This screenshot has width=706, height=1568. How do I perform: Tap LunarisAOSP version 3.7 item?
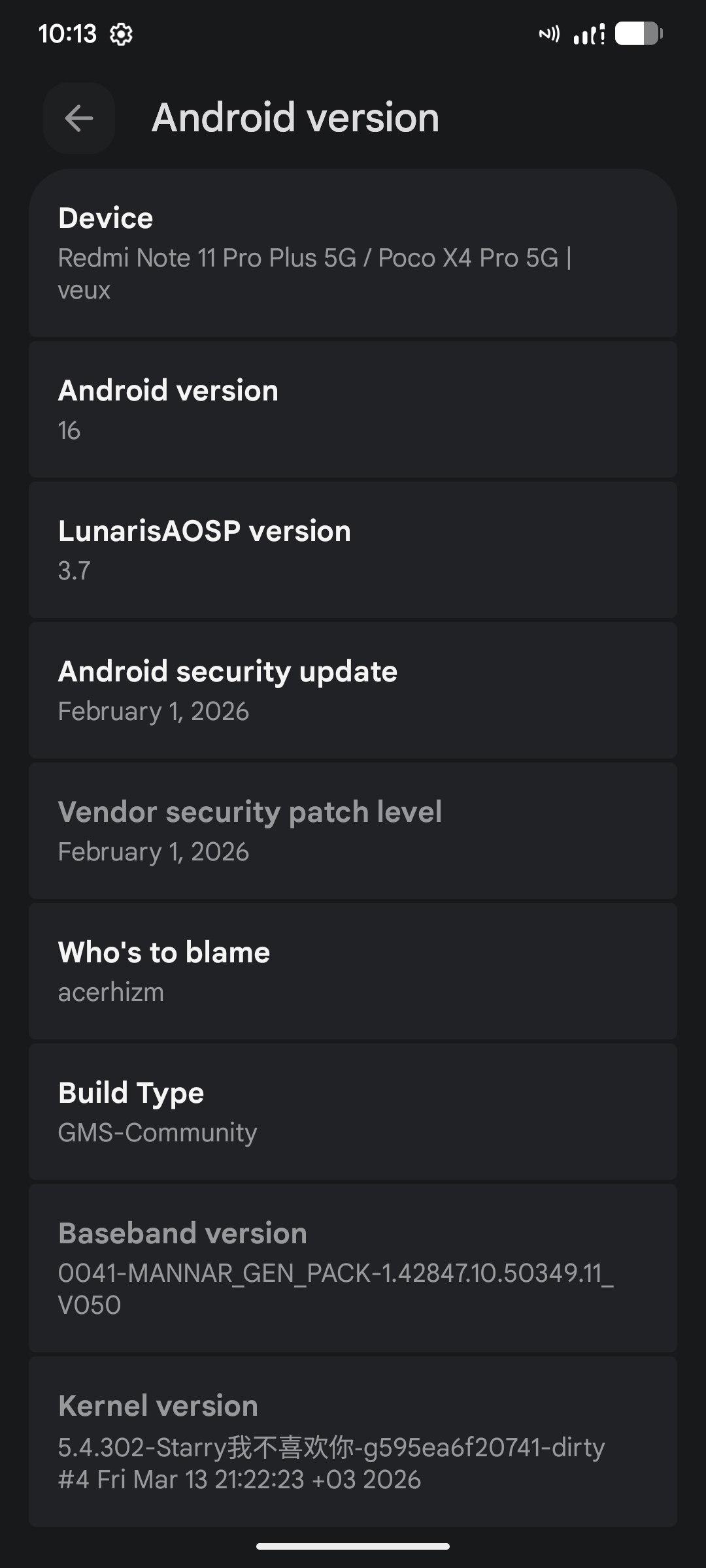(x=353, y=550)
